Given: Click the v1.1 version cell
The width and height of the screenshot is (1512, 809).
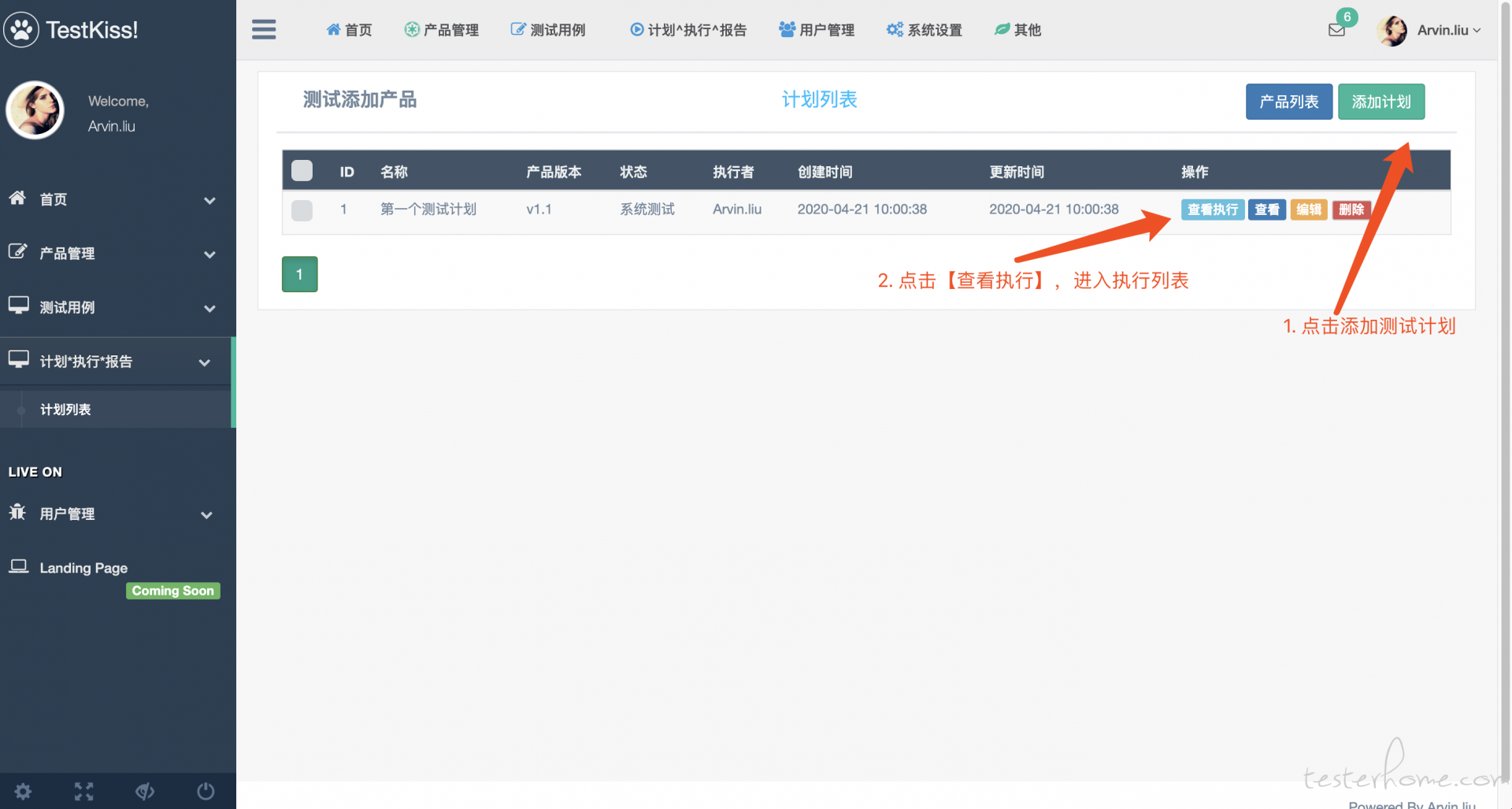Looking at the screenshot, I should [x=539, y=210].
